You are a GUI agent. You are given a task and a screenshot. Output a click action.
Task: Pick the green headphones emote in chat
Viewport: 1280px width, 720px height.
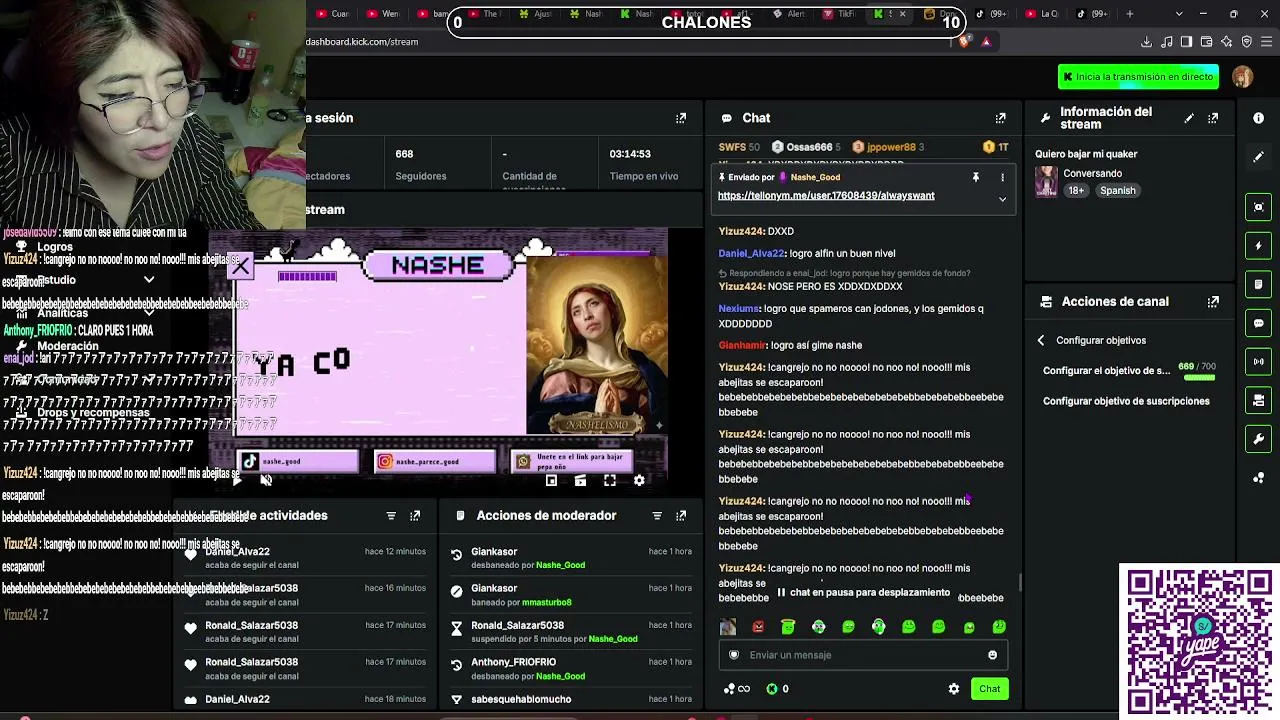coord(878,627)
